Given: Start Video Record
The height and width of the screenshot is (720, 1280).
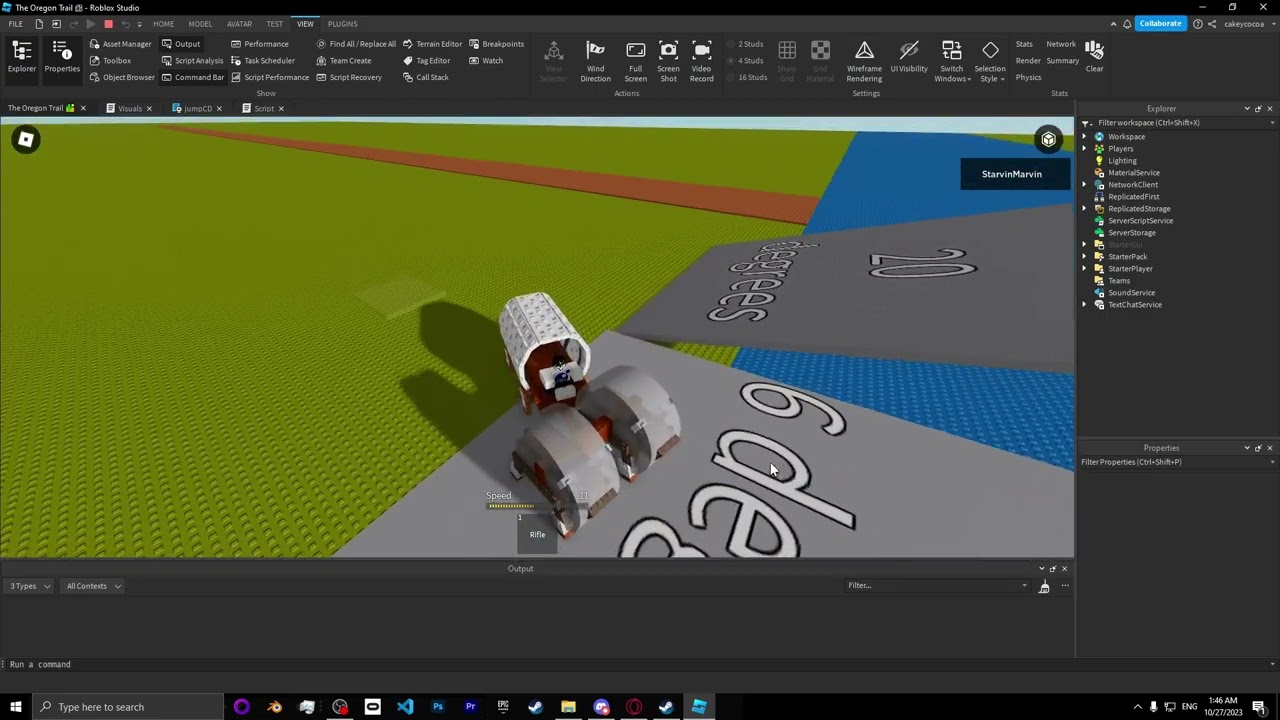Looking at the screenshot, I should (702, 61).
